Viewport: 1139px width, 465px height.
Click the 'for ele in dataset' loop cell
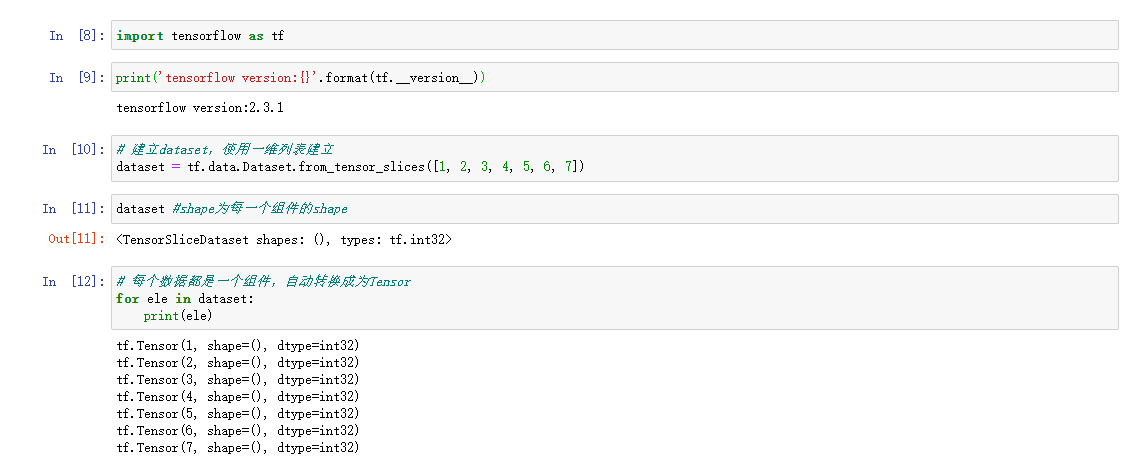coord(615,298)
